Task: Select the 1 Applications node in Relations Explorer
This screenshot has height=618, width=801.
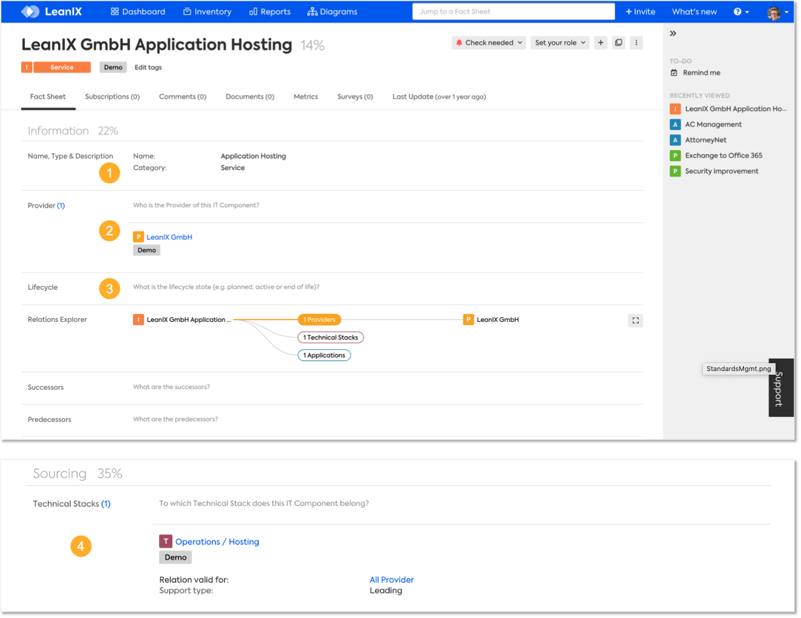Action: 324,354
